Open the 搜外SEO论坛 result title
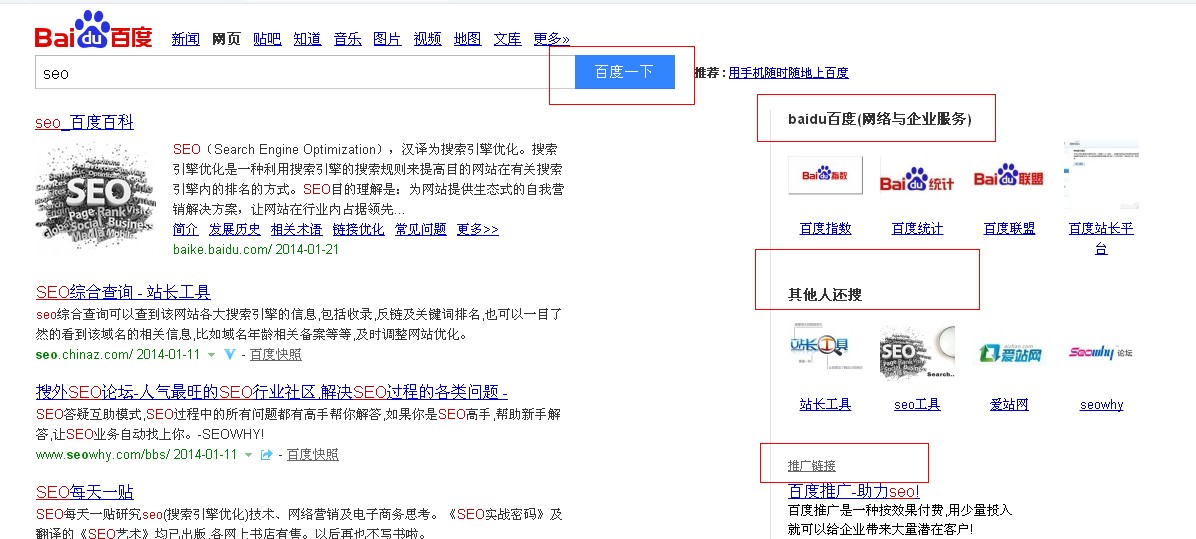Viewport: 1196px width, 539px height. [272, 393]
